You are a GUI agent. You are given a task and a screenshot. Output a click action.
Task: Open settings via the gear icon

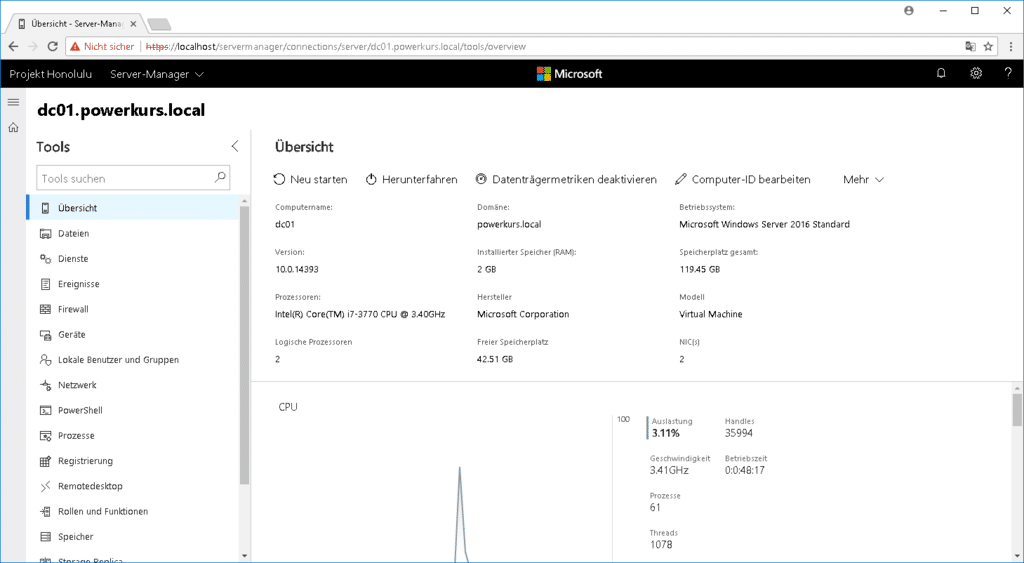[976, 73]
